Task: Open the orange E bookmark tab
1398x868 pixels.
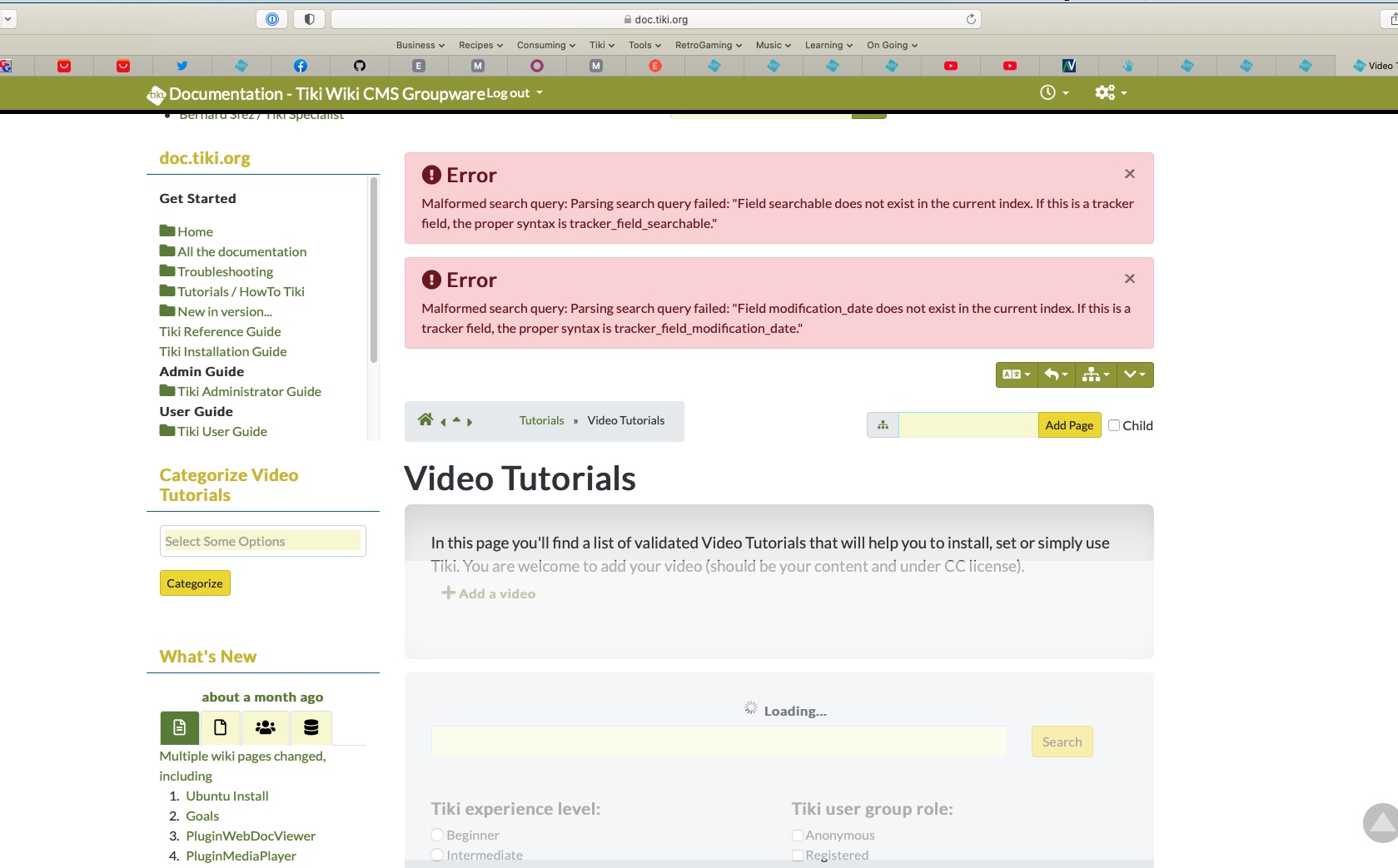Action: 655,66
